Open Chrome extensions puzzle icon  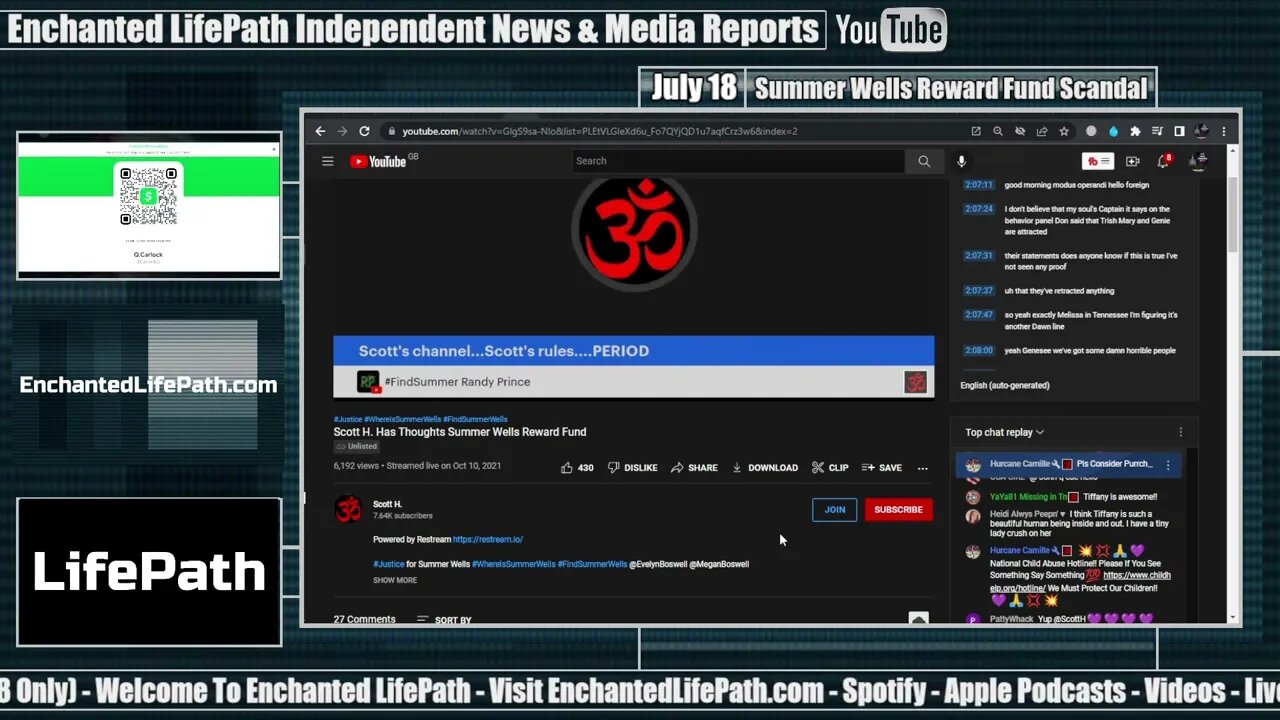click(1135, 131)
